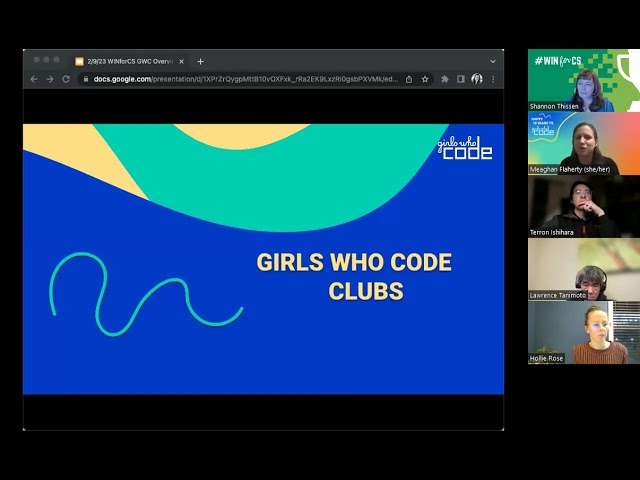Click the GIRLS WHO CODE CLUBS title

coord(354,276)
